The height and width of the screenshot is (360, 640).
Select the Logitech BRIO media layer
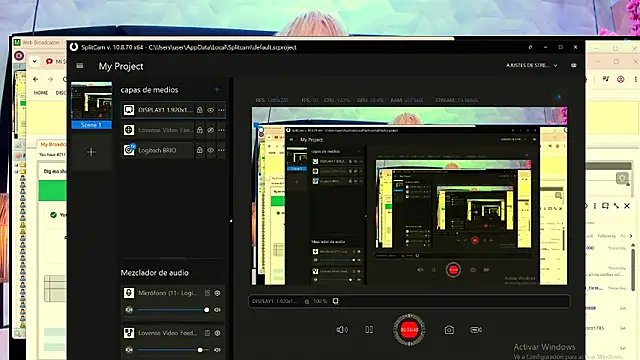173,150
